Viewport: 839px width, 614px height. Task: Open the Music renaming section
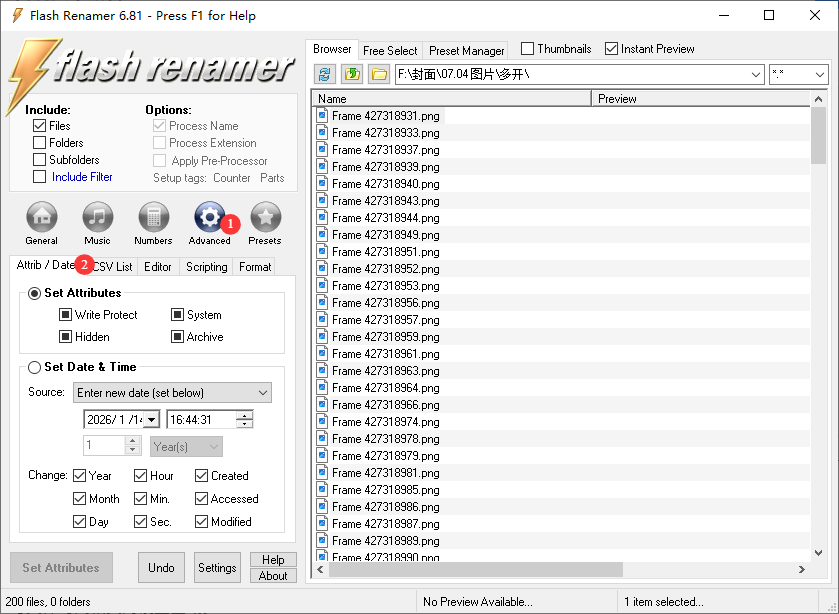tap(97, 217)
